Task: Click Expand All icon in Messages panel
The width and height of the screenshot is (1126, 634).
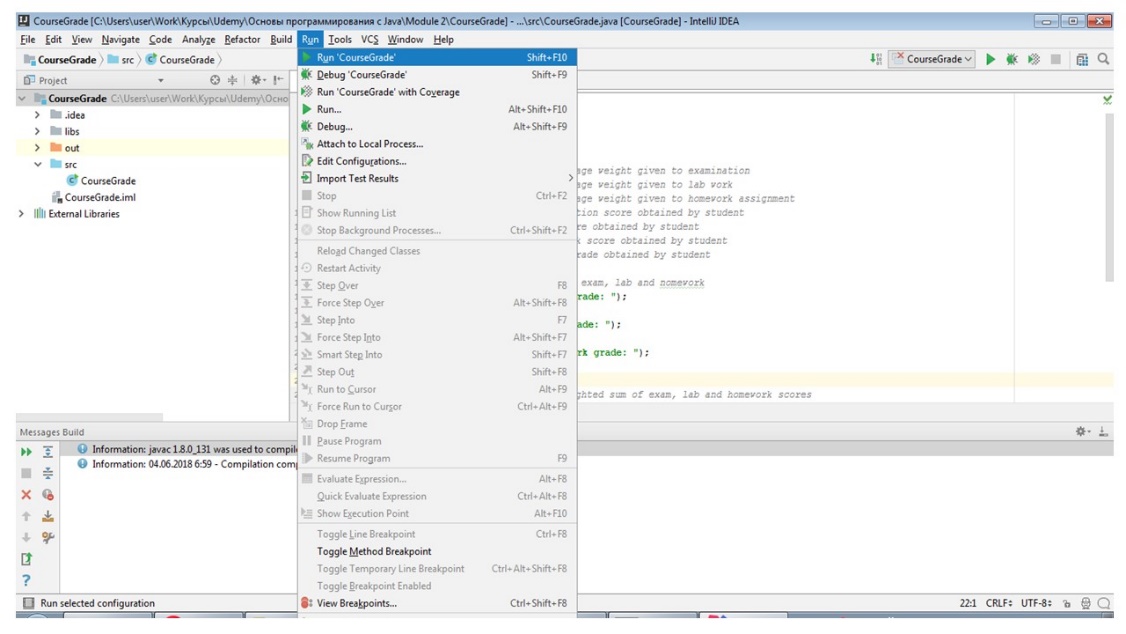Action: coord(47,453)
